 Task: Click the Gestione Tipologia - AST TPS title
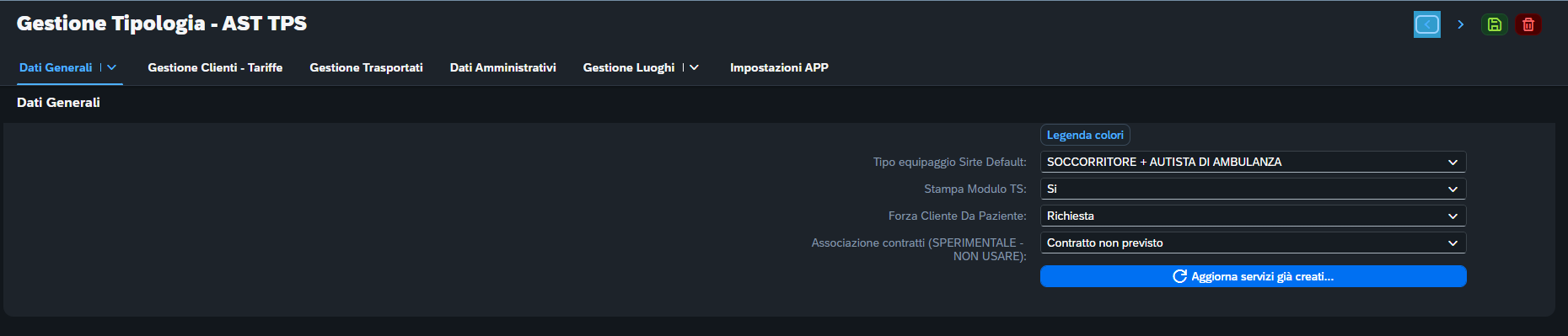click(x=162, y=24)
